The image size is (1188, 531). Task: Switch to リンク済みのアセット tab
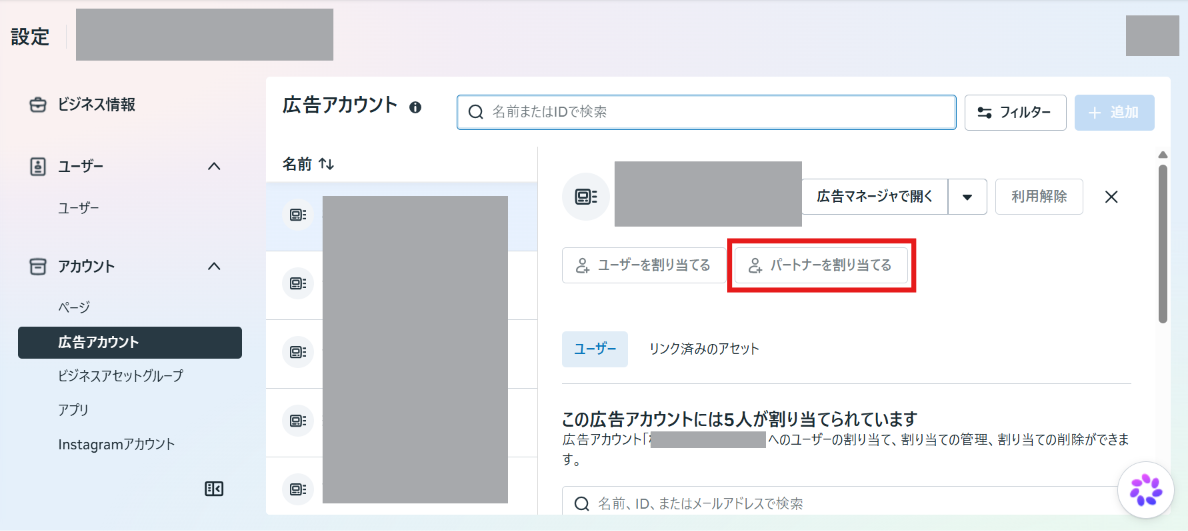point(704,348)
